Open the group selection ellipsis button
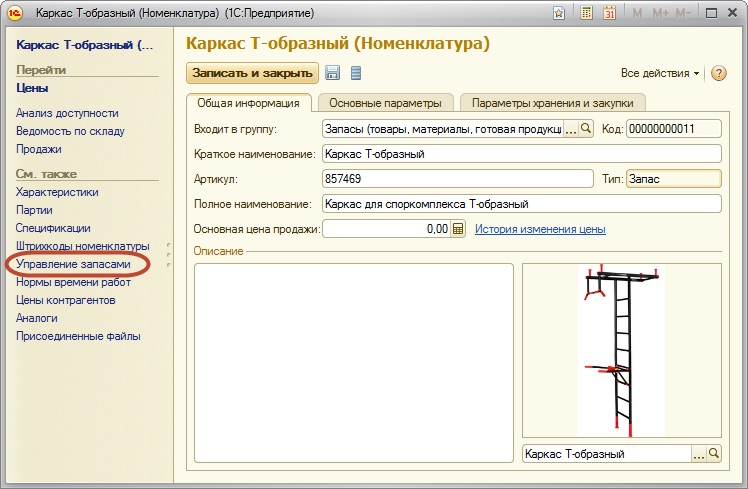 tap(572, 129)
